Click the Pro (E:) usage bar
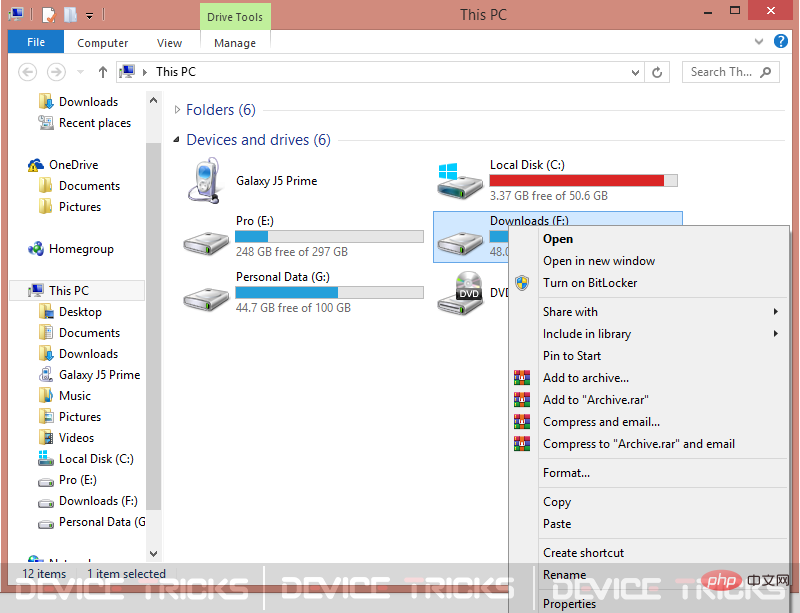The image size is (800, 613). click(x=329, y=236)
